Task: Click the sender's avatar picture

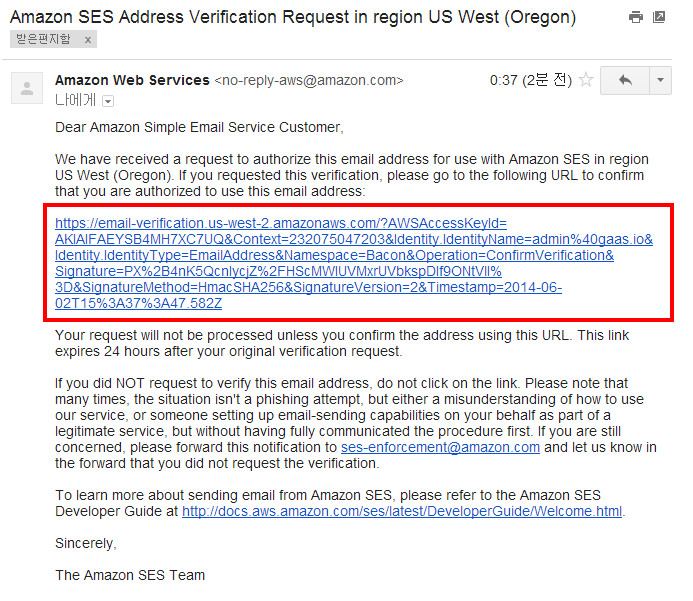Action: [x=25, y=88]
